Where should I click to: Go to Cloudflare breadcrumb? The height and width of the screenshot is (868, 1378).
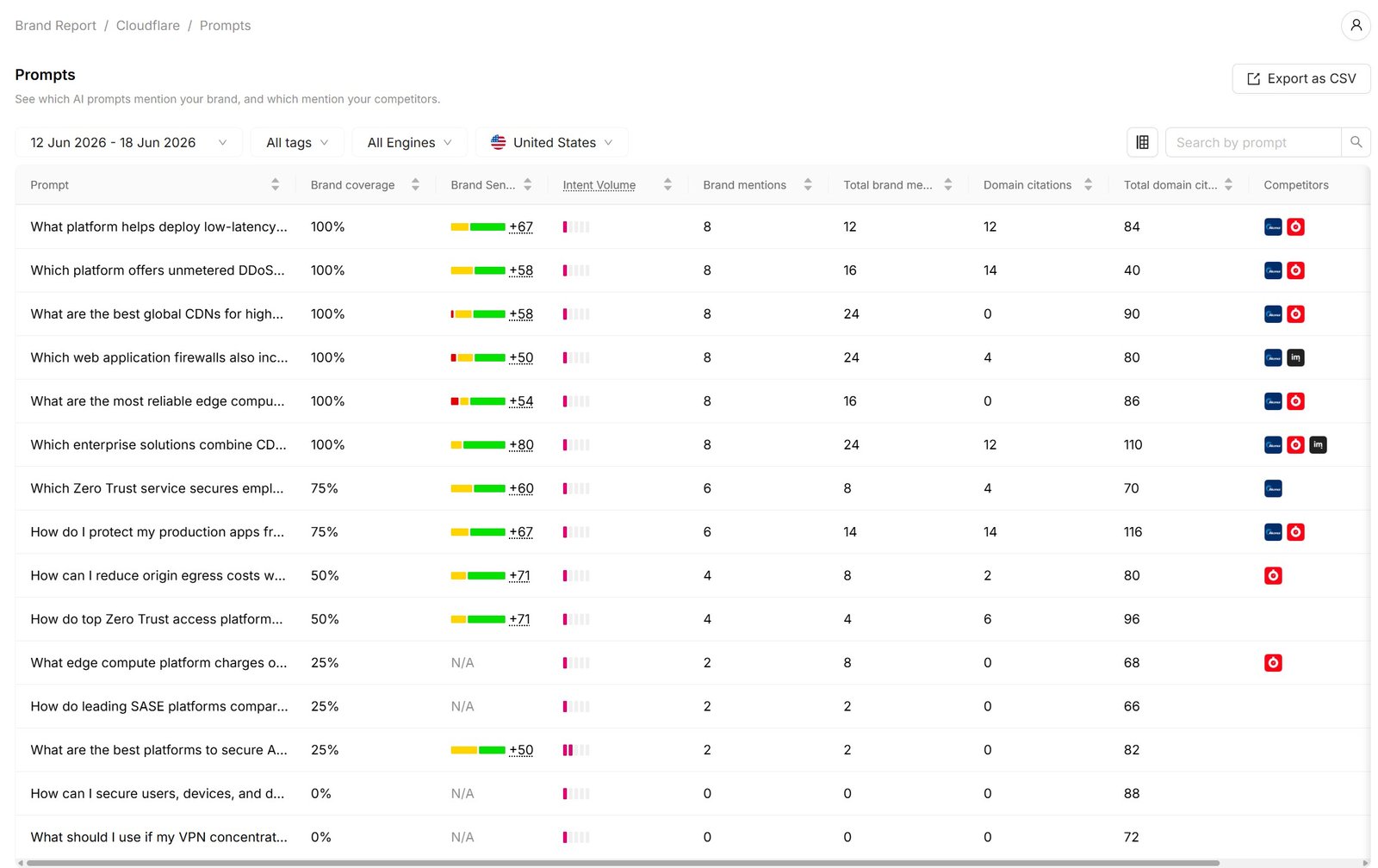(148, 26)
